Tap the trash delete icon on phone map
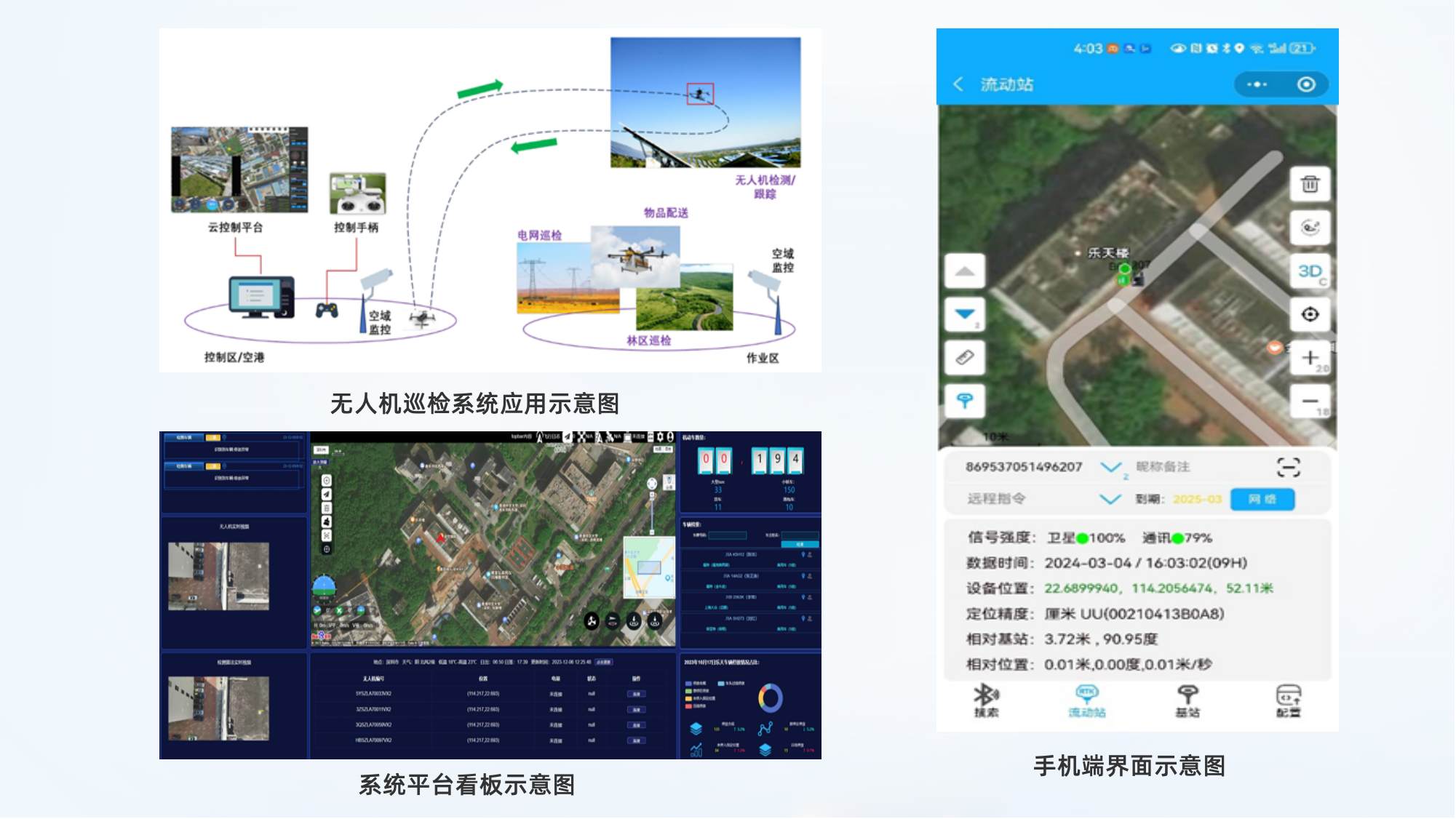The height and width of the screenshot is (819, 1456). 1310,184
